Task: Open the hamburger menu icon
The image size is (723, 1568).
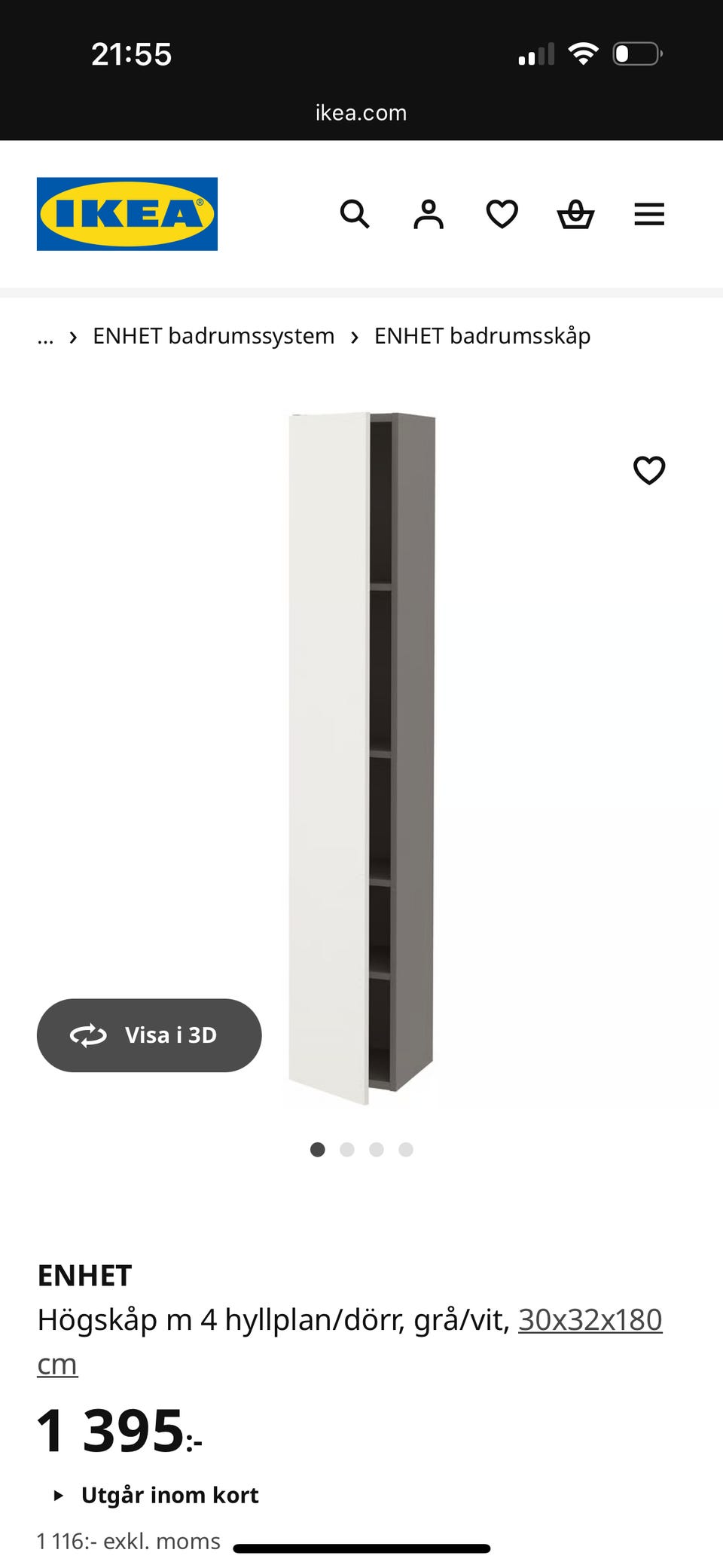Action: [649, 214]
